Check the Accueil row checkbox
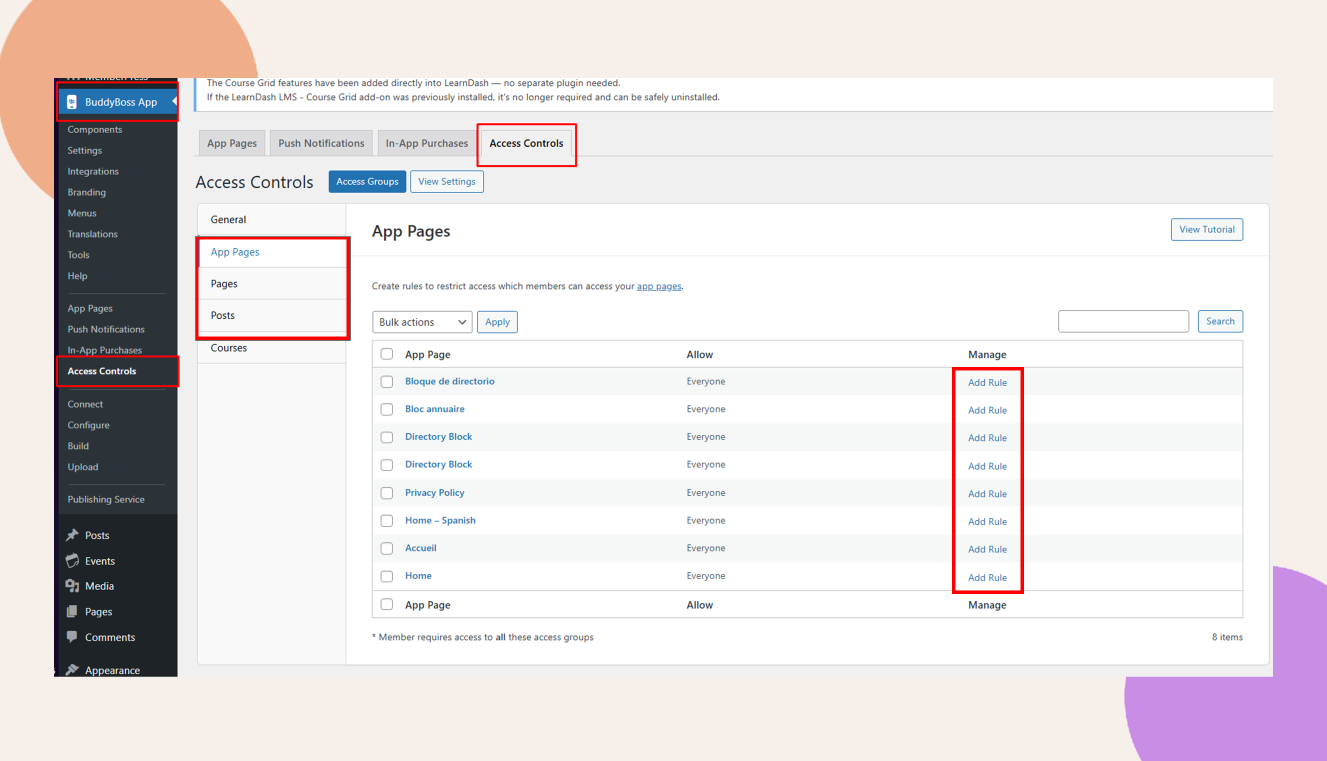This screenshot has height=761, width=1327. pyautogui.click(x=387, y=548)
